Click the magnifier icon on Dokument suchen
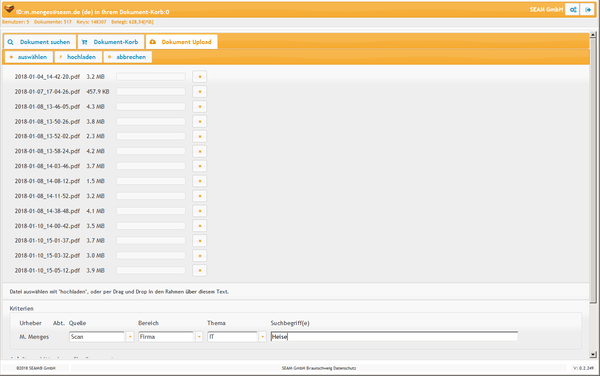The image size is (600, 376). [x=10, y=42]
